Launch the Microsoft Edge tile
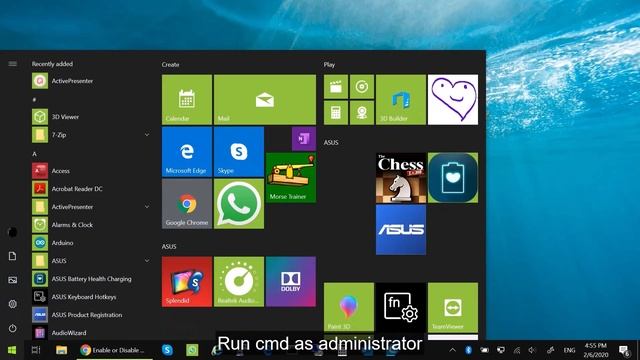Screen dimensions: 640x360 tap(187, 152)
